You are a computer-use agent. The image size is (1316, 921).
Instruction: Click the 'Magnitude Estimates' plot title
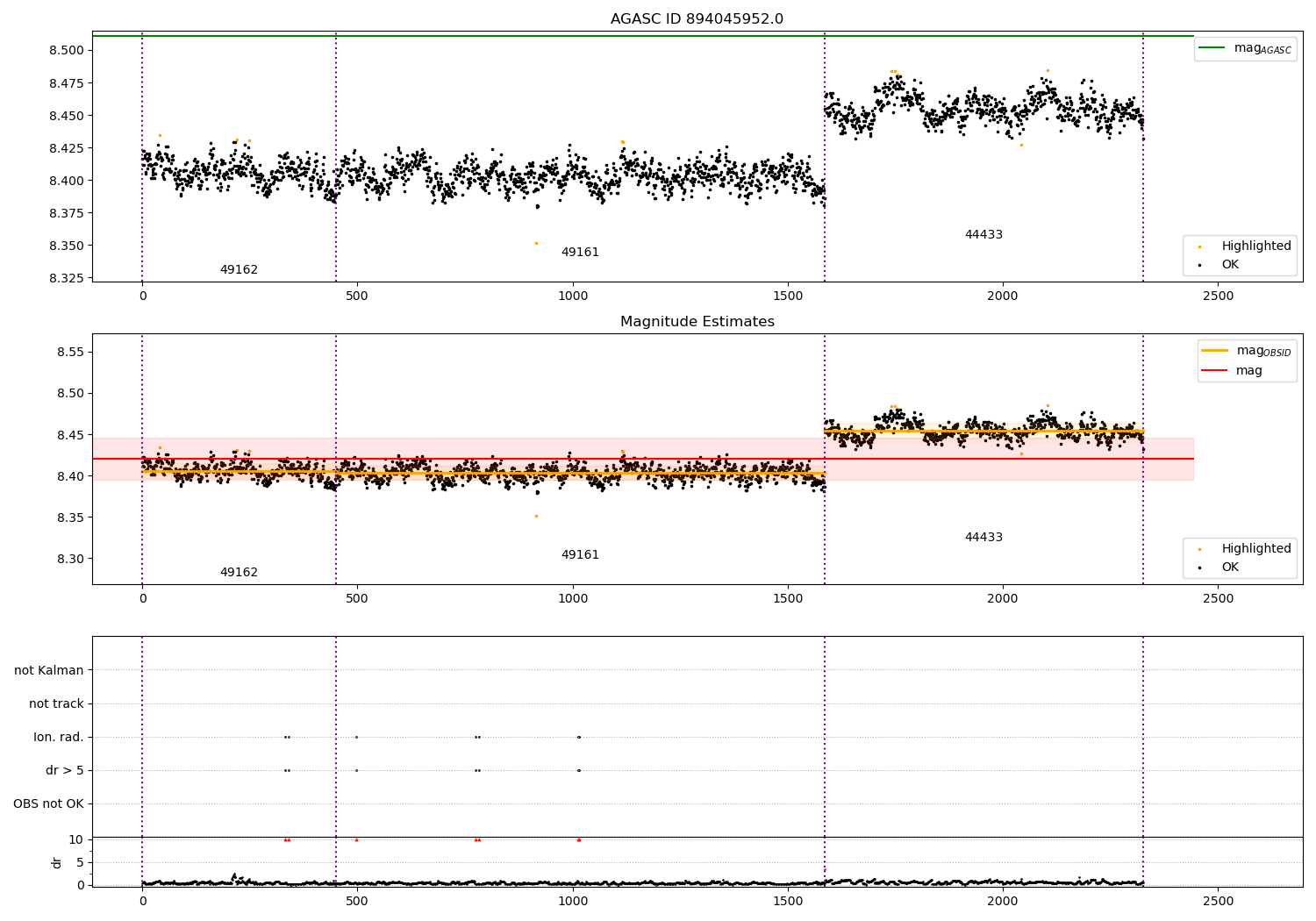click(697, 322)
